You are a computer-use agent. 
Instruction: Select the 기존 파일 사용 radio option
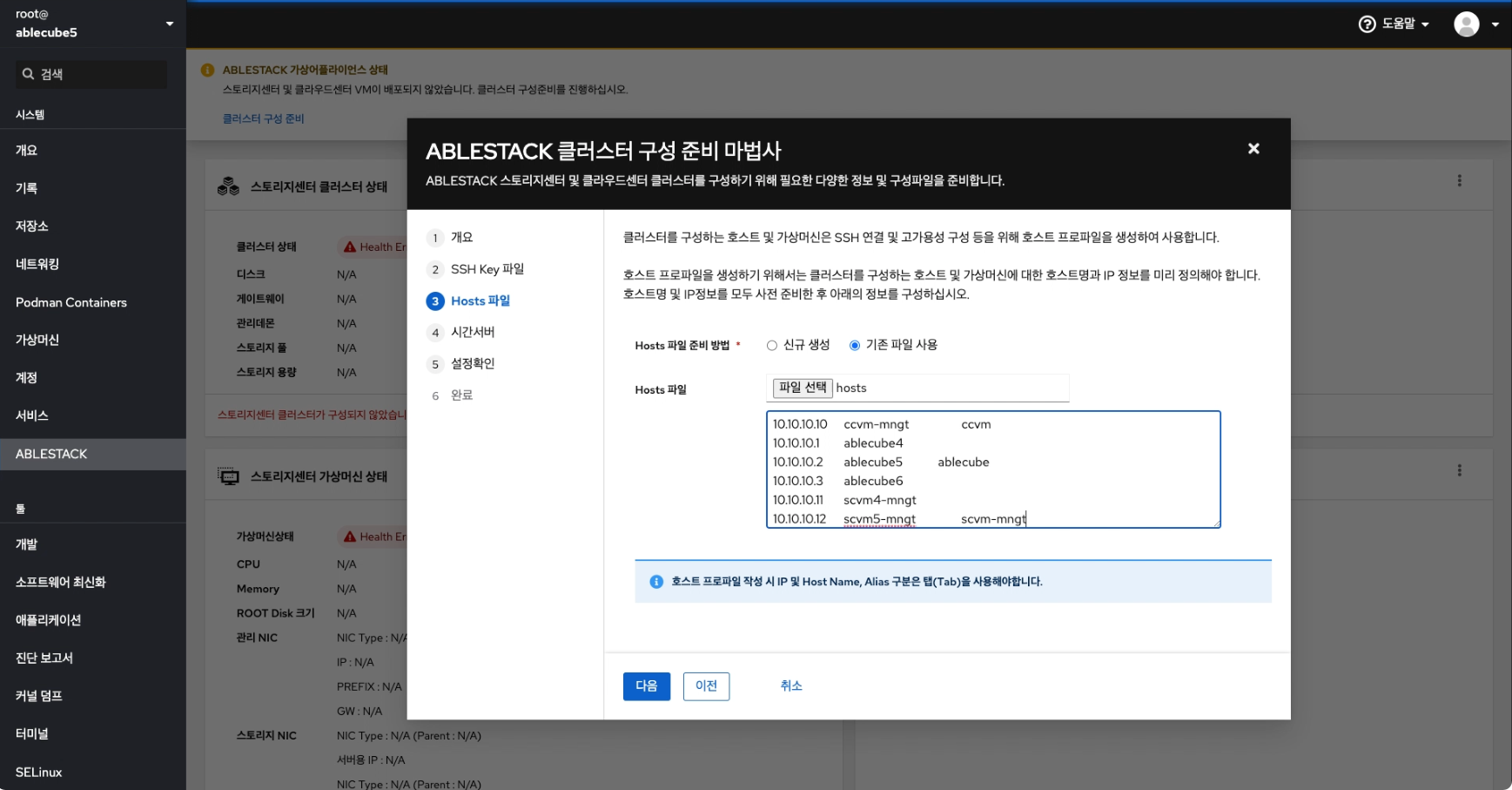855,346
